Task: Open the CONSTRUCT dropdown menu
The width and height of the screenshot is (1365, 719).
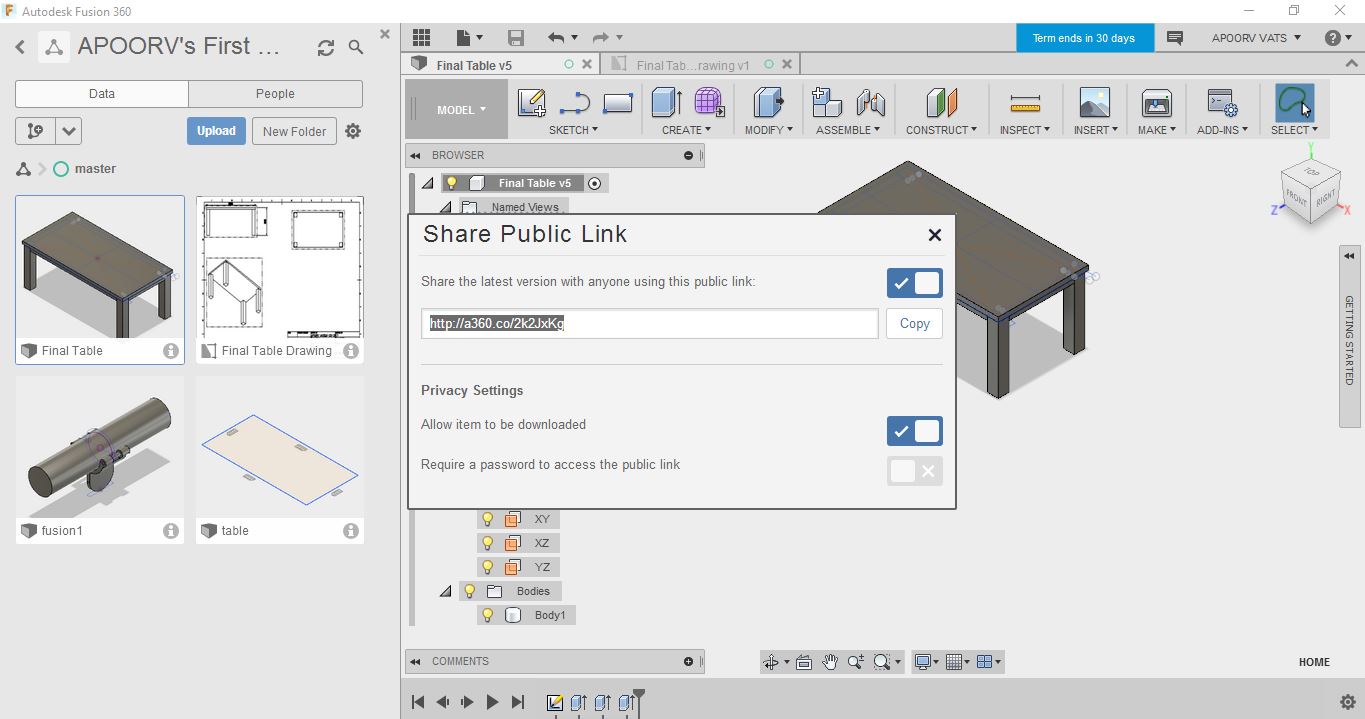Action: pyautogui.click(x=941, y=130)
